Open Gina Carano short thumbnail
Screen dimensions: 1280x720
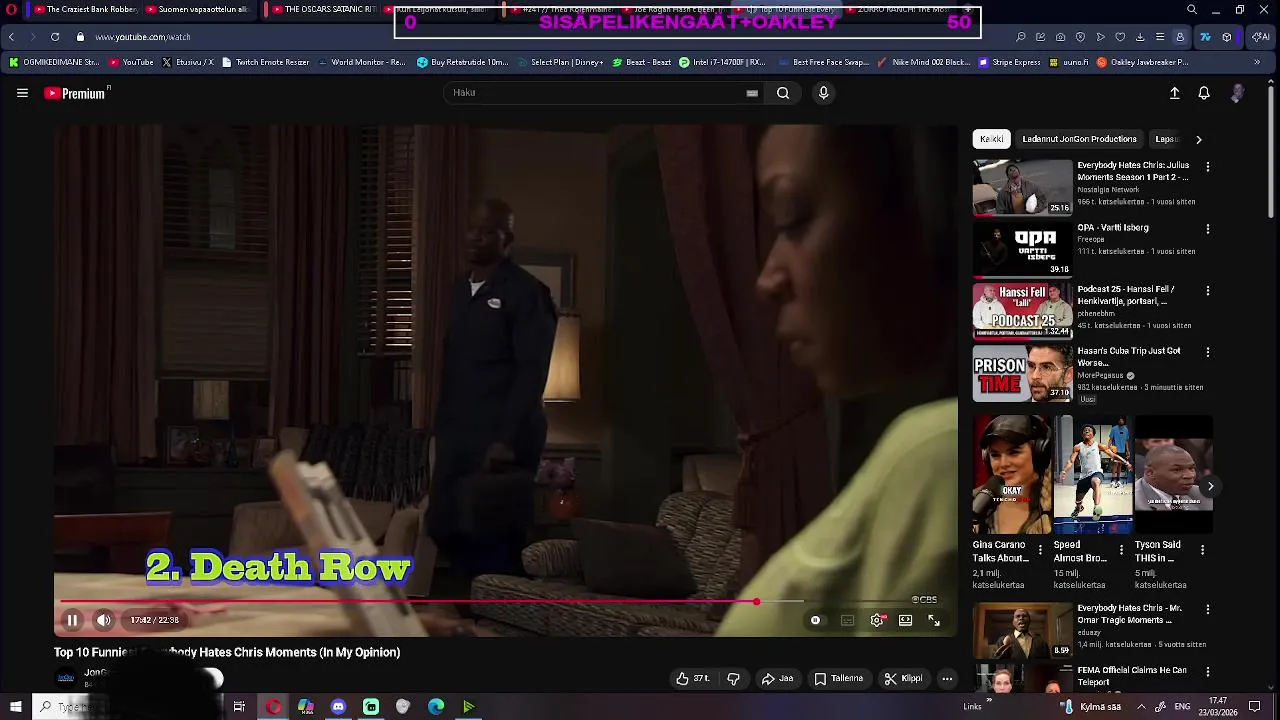click(x=1012, y=475)
